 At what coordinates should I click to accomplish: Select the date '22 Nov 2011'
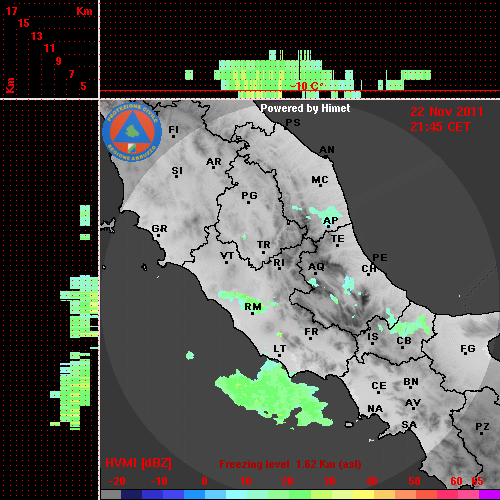447,112
